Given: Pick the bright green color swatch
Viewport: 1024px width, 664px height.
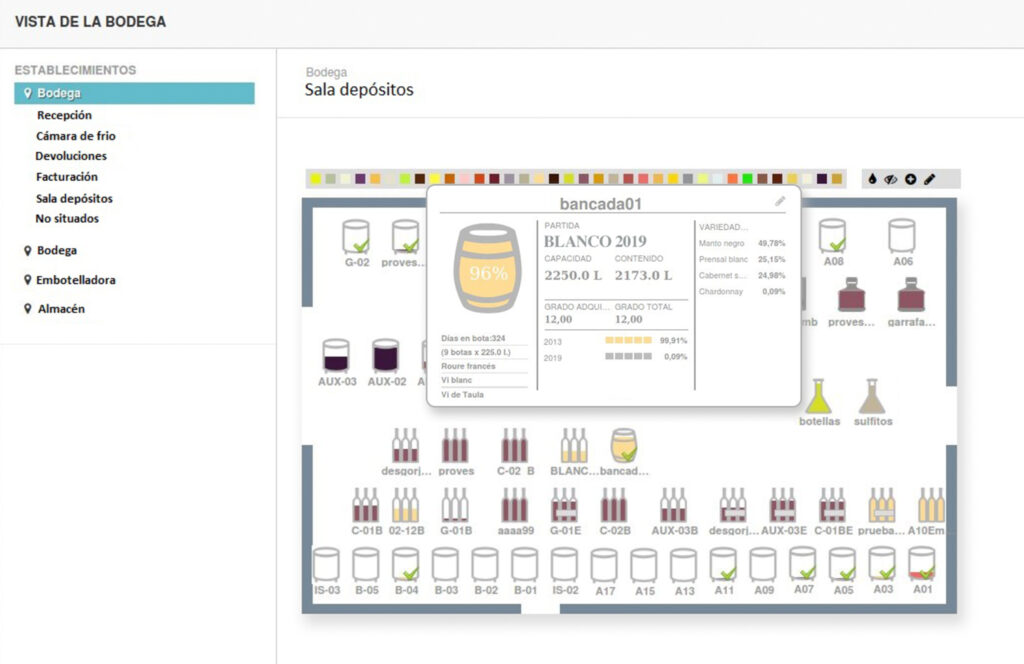Looking at the screenshot, I should [x=747, y=179].
